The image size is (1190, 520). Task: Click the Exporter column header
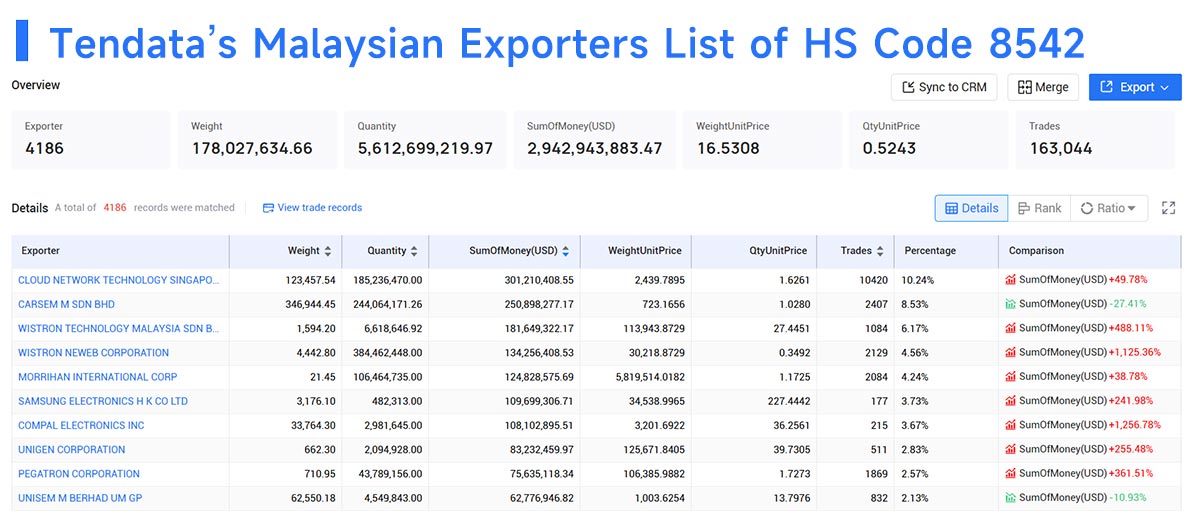[x=121, y=251]
